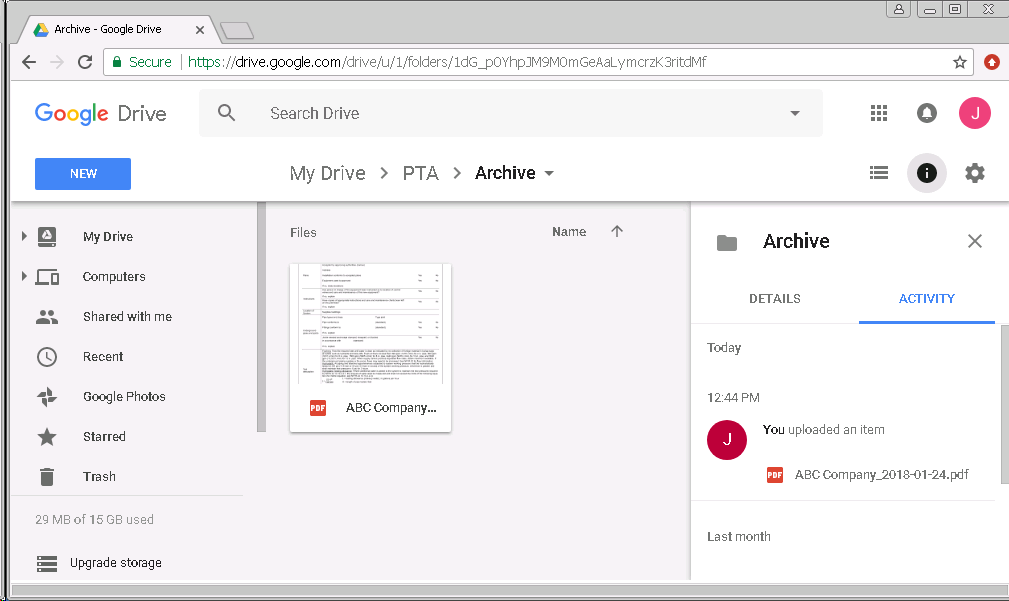Open the Archive folder dropdown menu

pyautogui.click(x=548, y=172)
